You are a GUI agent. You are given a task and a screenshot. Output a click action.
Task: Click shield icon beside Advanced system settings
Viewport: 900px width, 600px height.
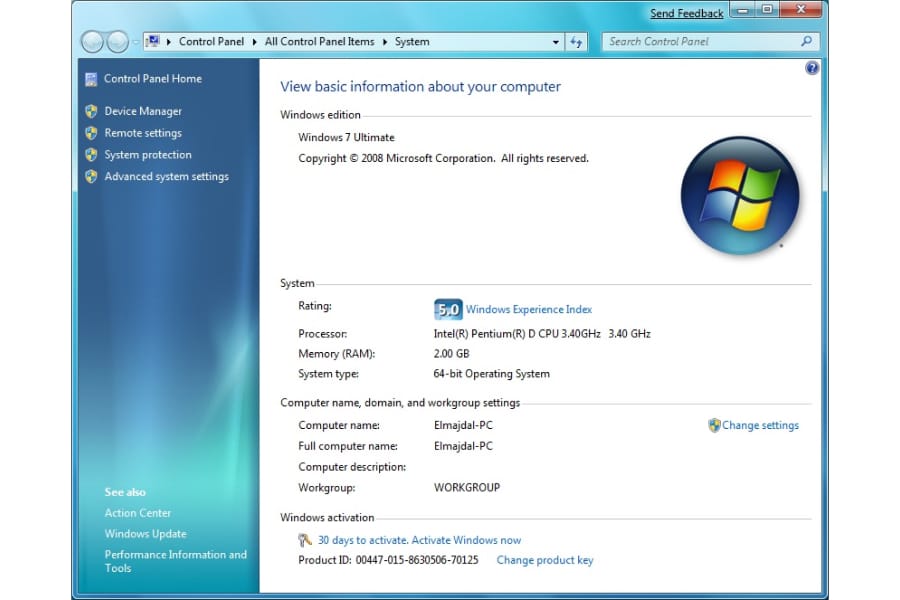pos(91,177)
